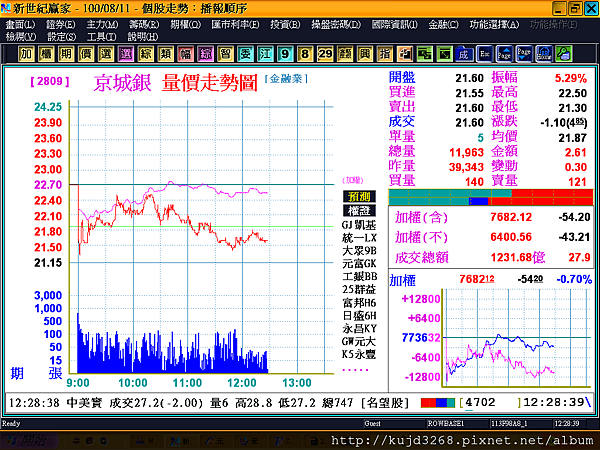Select warrant 25群益 in the list

click(359, 290)
